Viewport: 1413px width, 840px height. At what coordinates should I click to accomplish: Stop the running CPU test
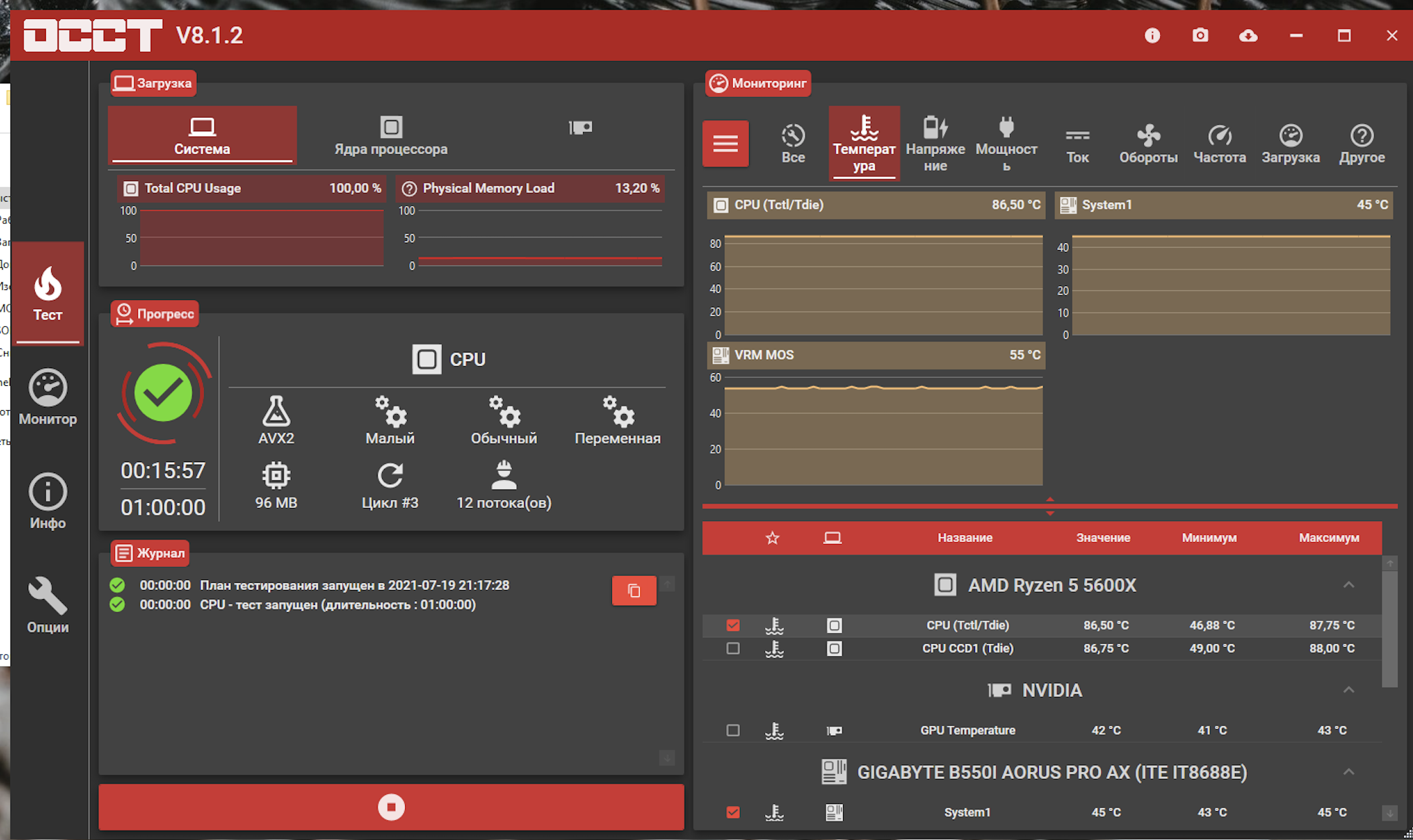pos(391,807)
